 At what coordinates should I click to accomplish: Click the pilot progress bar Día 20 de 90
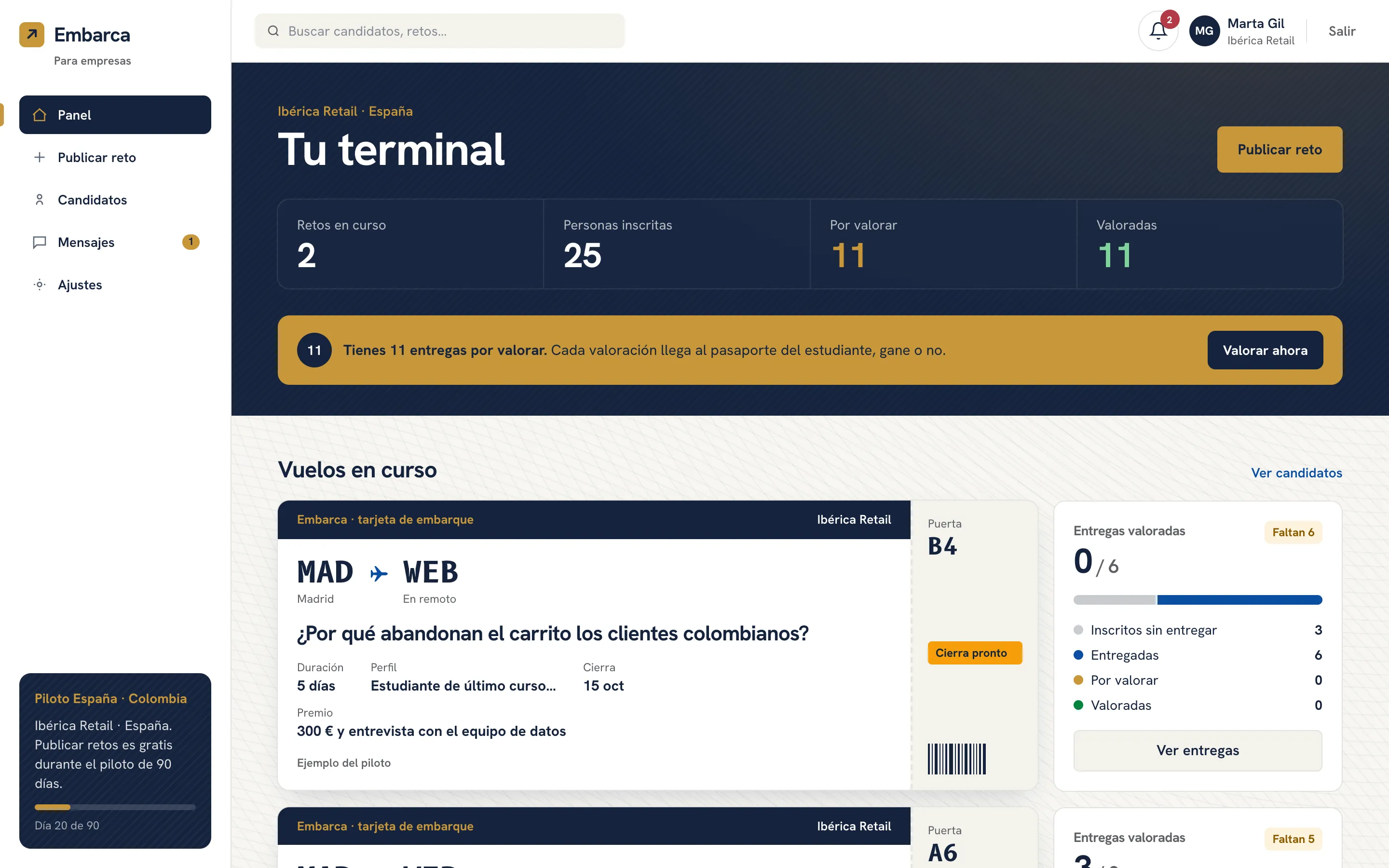pyautogui.click(x=115, y=807)
